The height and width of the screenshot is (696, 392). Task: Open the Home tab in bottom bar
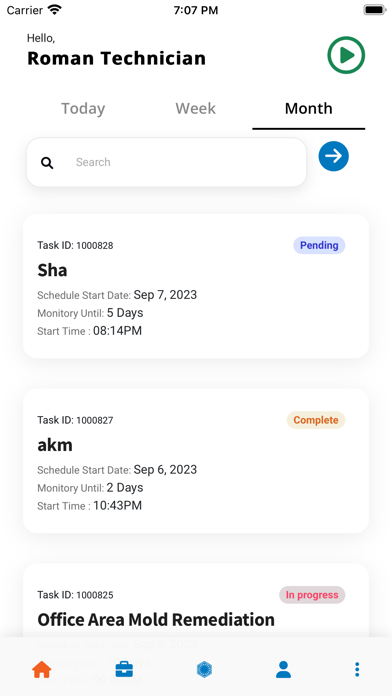click(x=42, y=669)
